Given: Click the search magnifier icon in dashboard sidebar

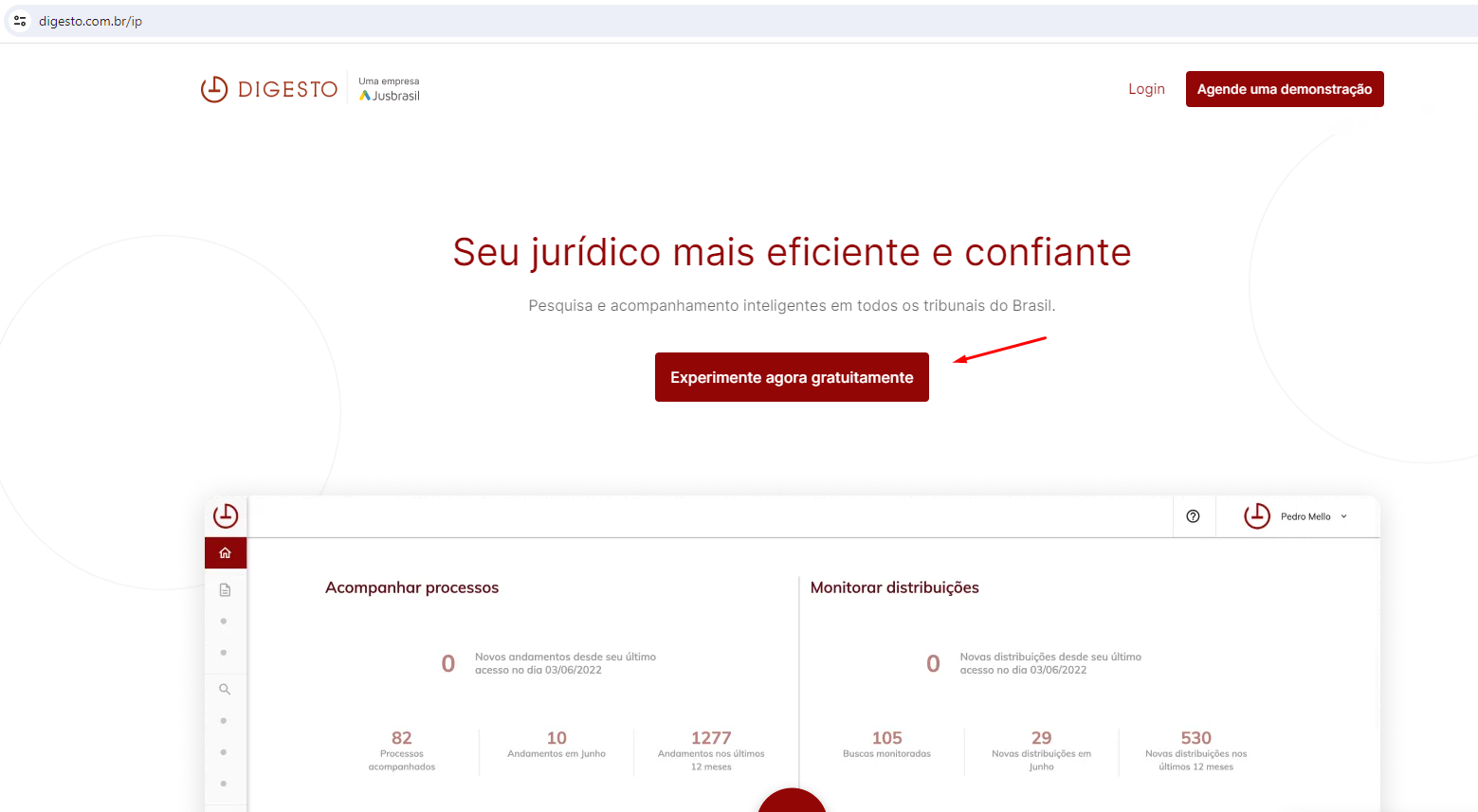Looking at the screenshot, I should 225,690.
